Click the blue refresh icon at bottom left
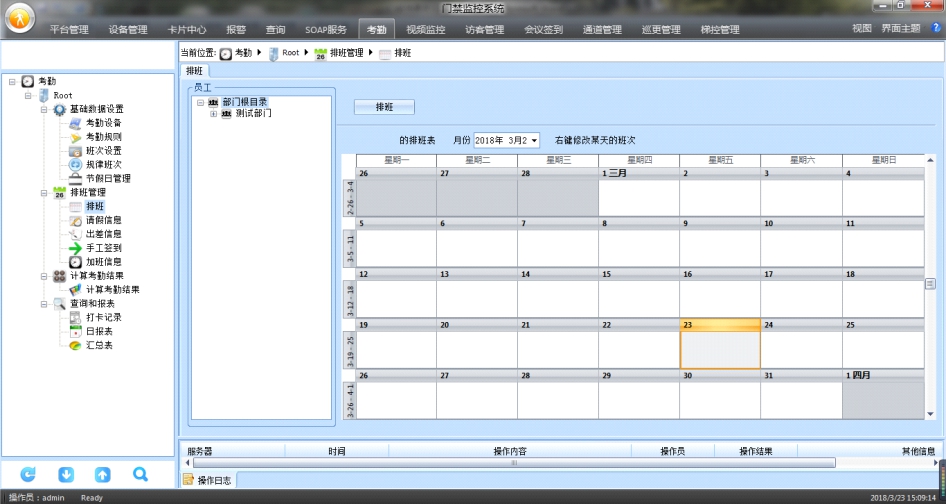This screenshot has width=946, height=504. [28, 474]
